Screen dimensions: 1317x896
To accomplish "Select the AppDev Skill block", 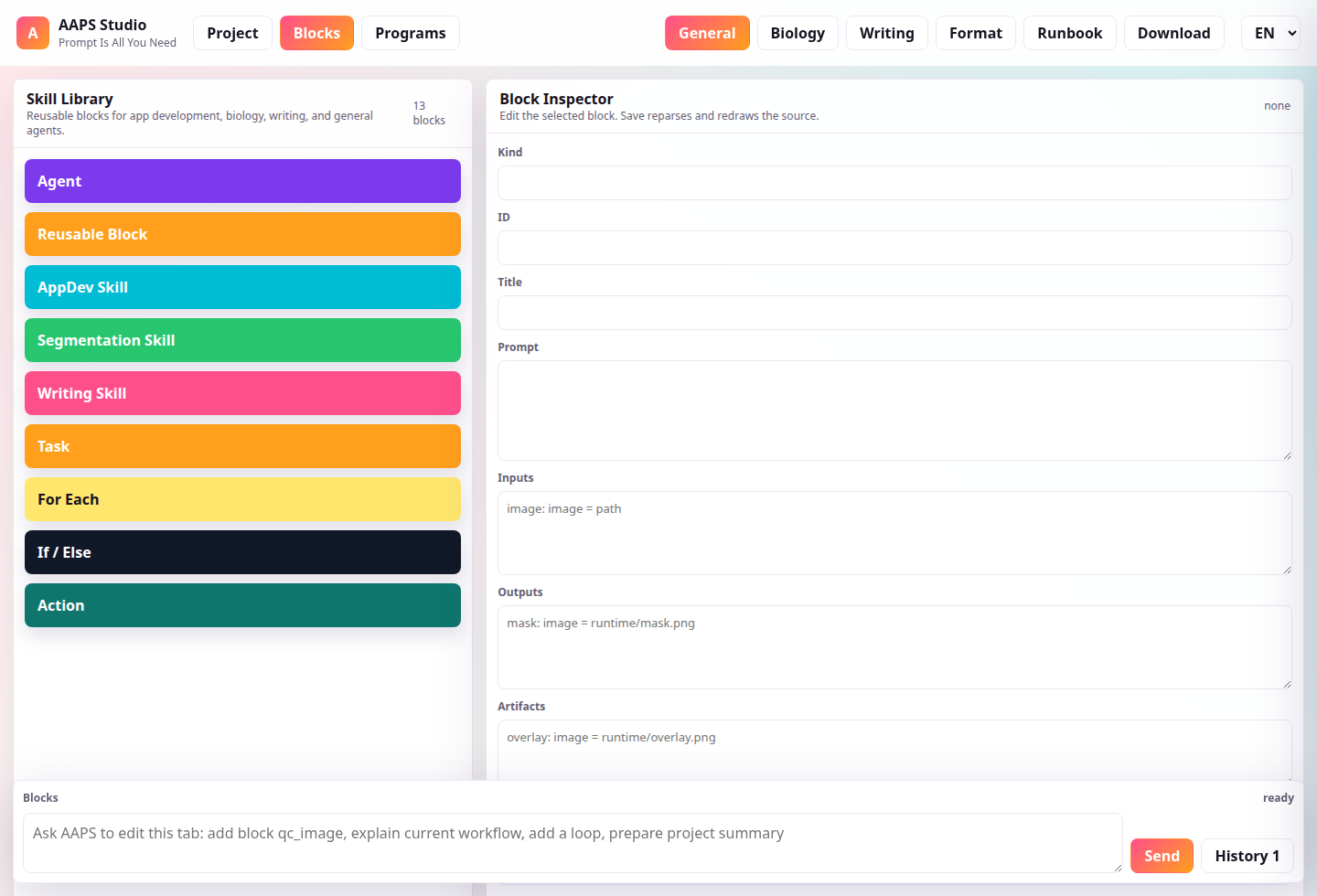I will 242,287.
